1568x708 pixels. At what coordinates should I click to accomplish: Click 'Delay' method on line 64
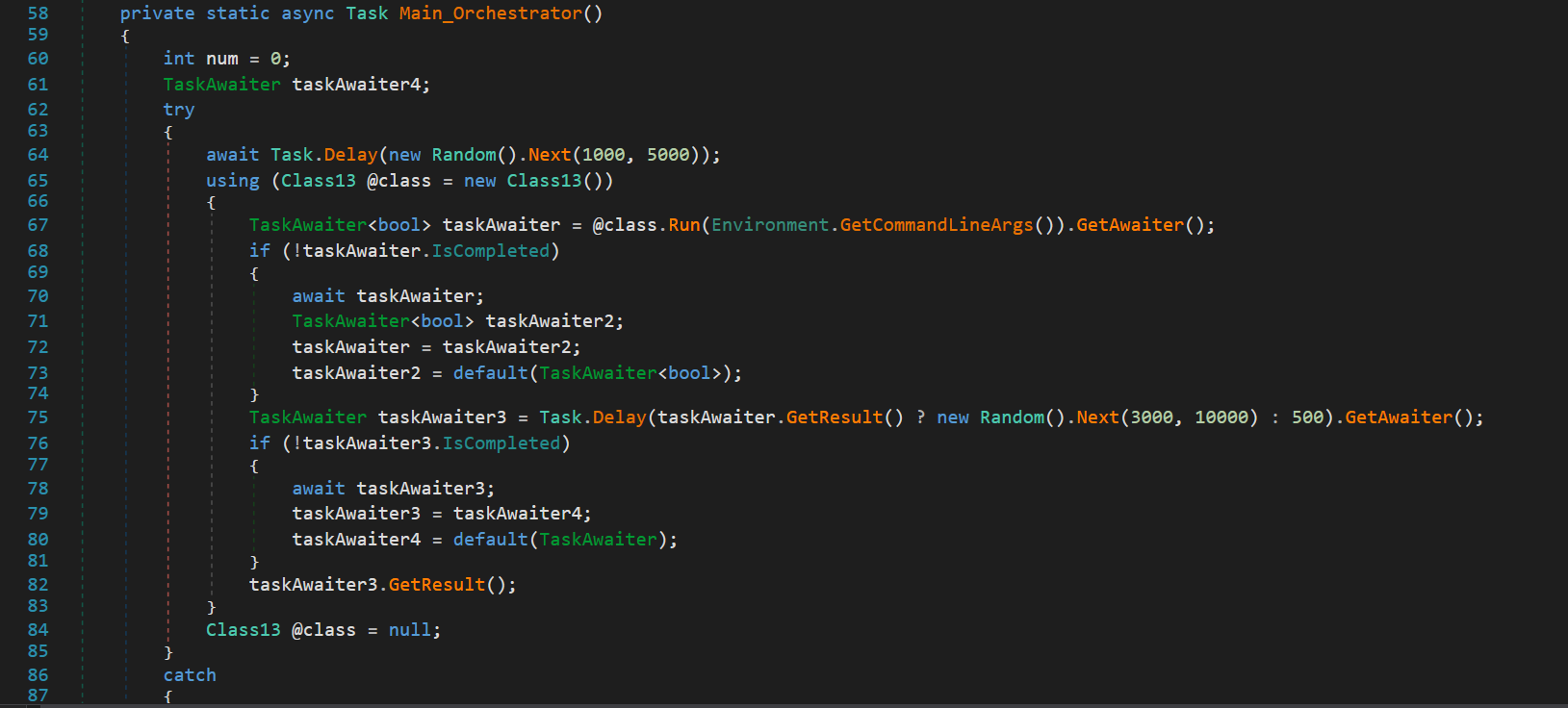point(350,155)
